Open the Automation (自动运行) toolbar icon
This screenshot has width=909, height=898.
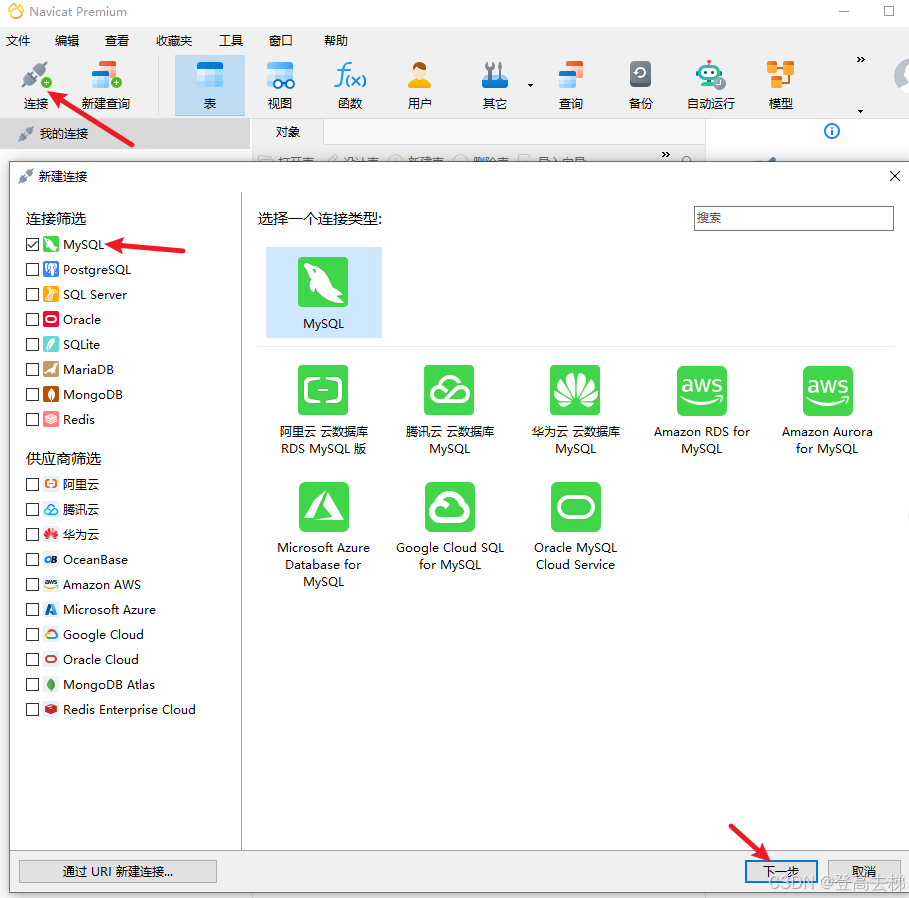(x=711, y=85)
